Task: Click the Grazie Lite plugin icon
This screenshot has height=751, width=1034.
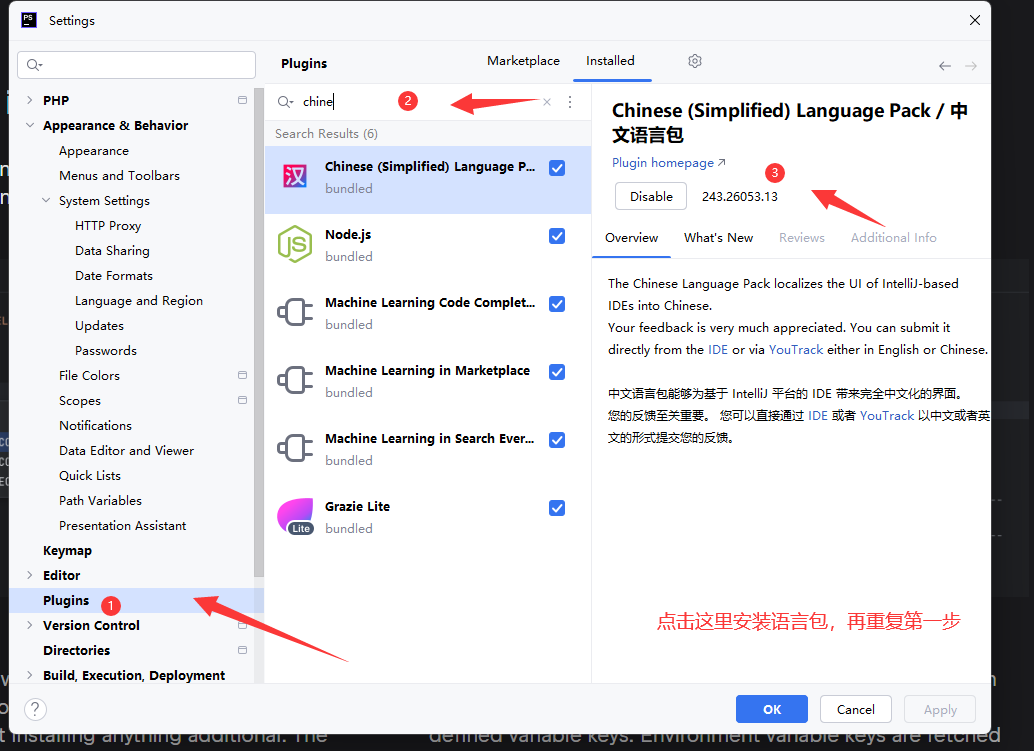Action: pyautogui.click(x=295, y=516)
